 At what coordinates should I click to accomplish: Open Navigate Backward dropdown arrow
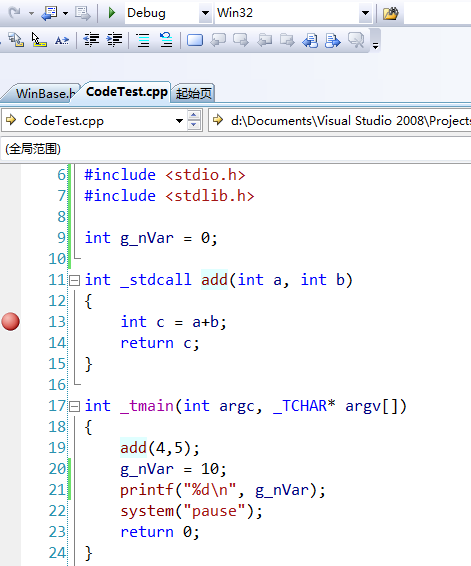65,13
